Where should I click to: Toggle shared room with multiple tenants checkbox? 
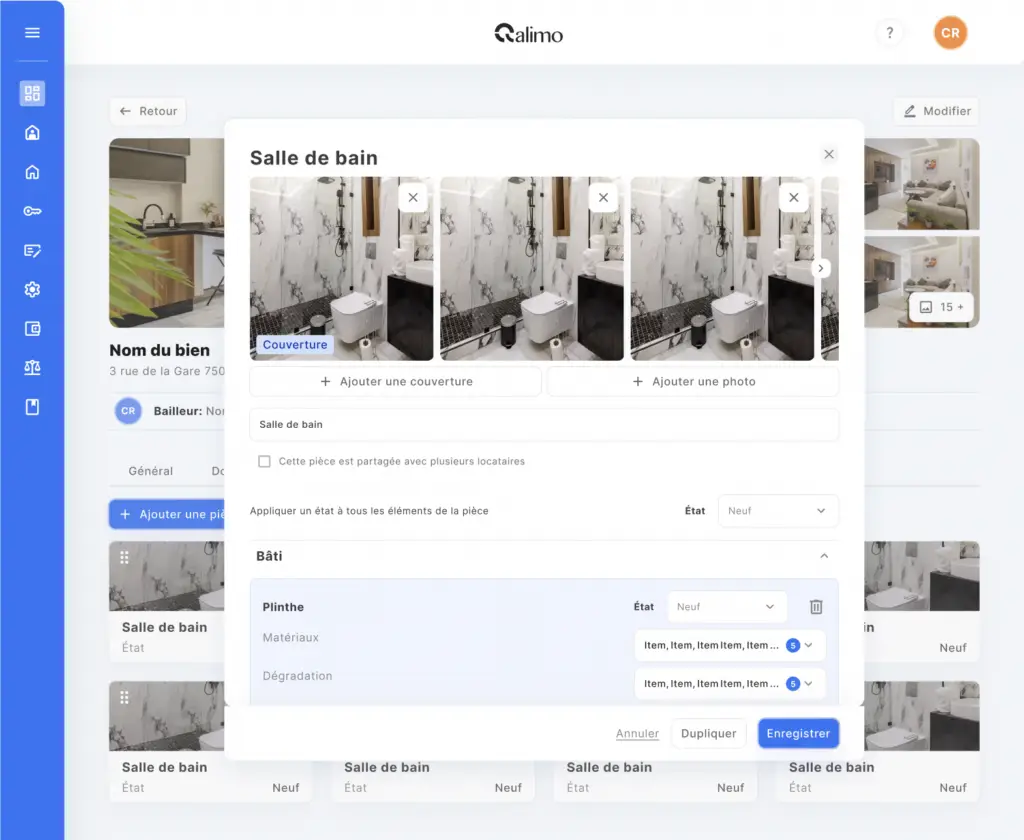tap(264, 461)
